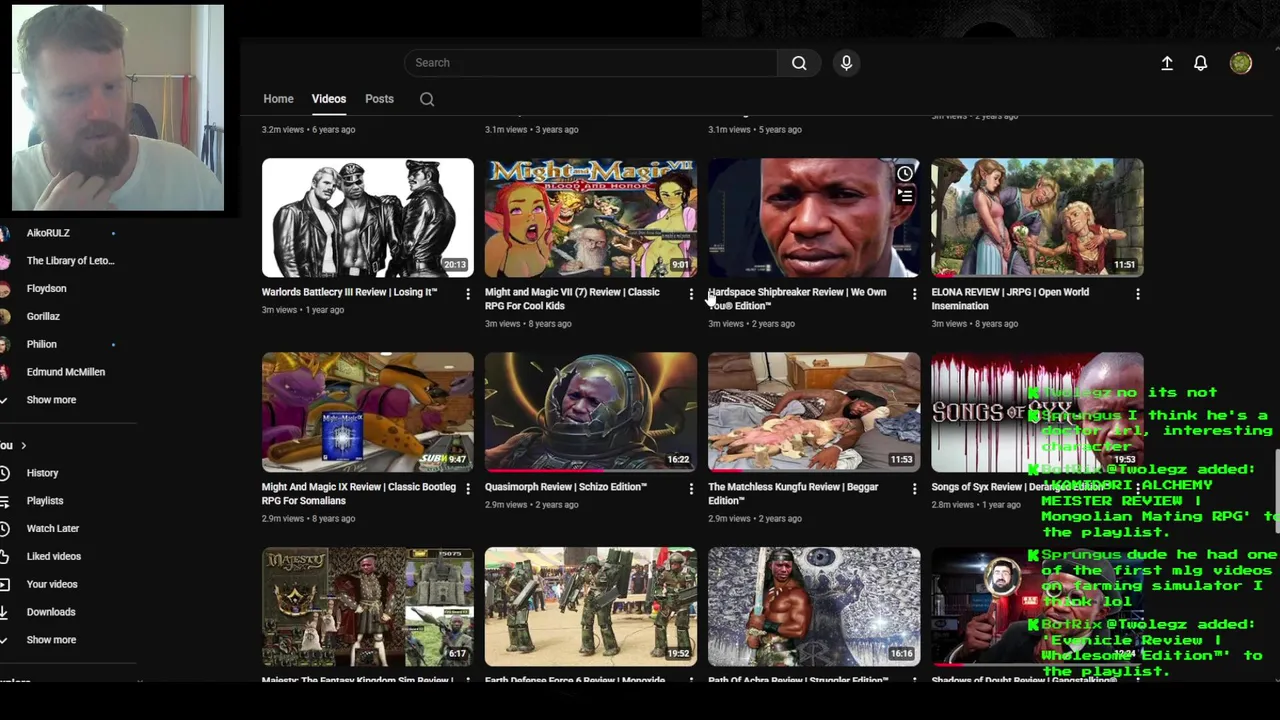Open Hardspace Shipbreaker Review thumbnail
1280x720 pixels.
pyautogui.click(x=813, y=217)
